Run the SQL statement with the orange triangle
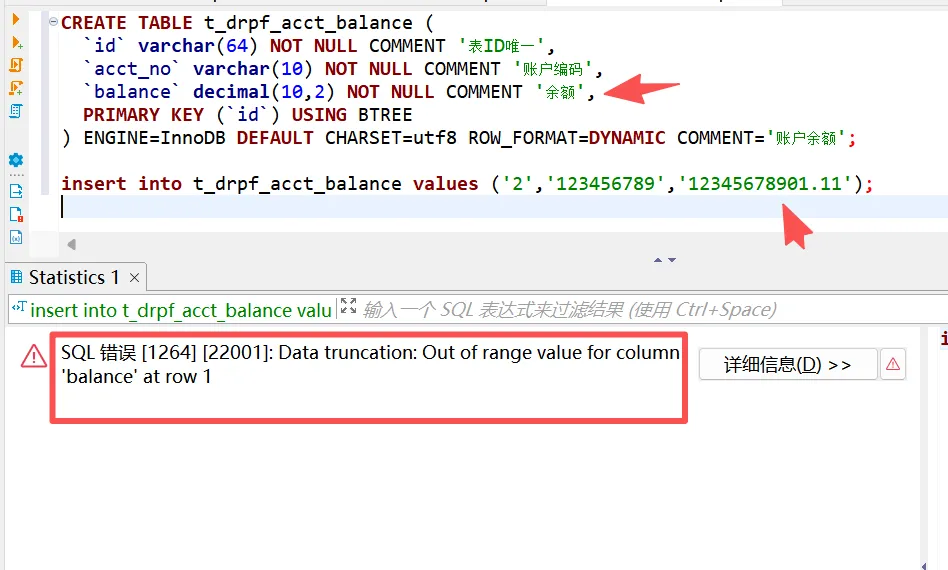This screenshot has height=570, width=948. (x=16, y=19)
